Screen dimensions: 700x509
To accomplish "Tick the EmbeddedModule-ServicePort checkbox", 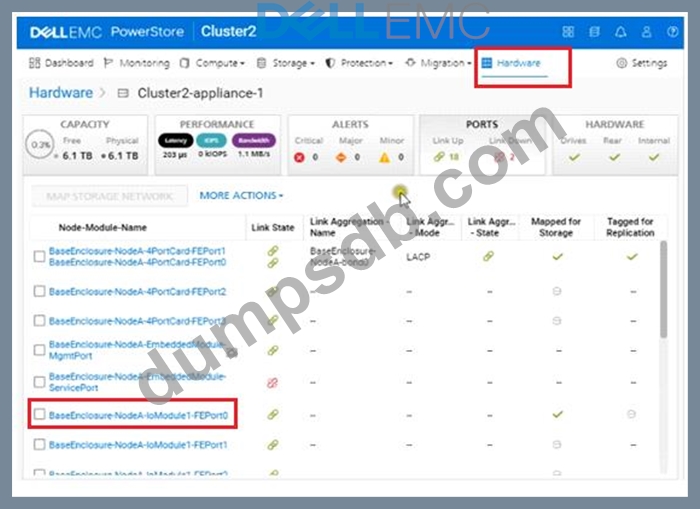I will pos(39,382).
